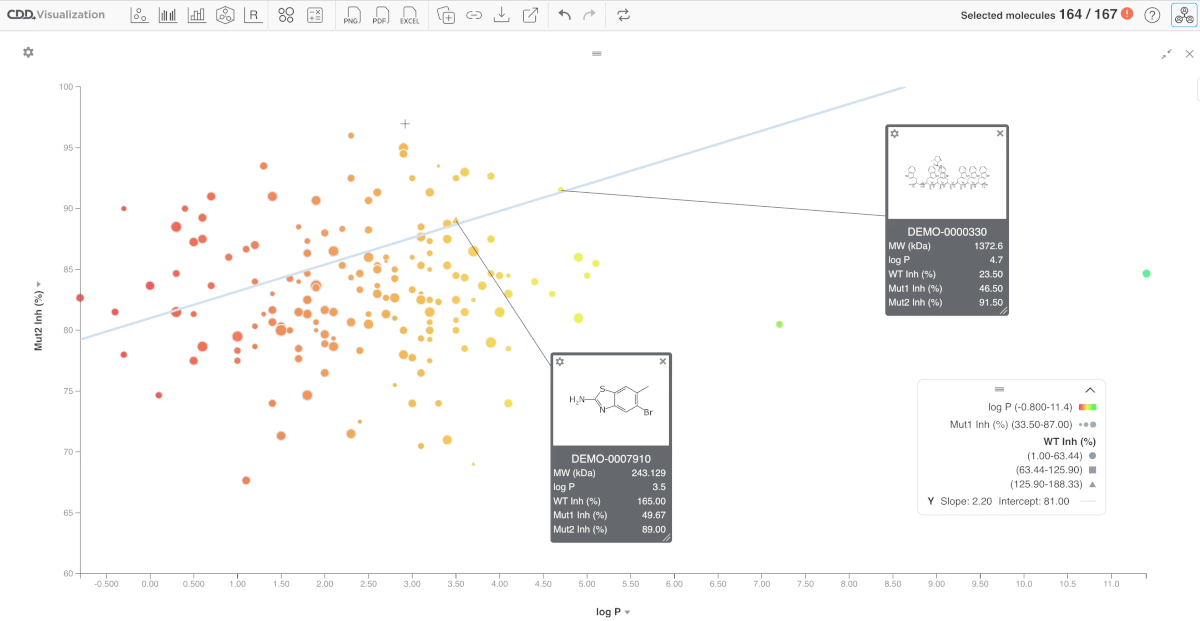Export the visualization to PDF
This screenshot has height=621, width=1200.
[381, 15]
